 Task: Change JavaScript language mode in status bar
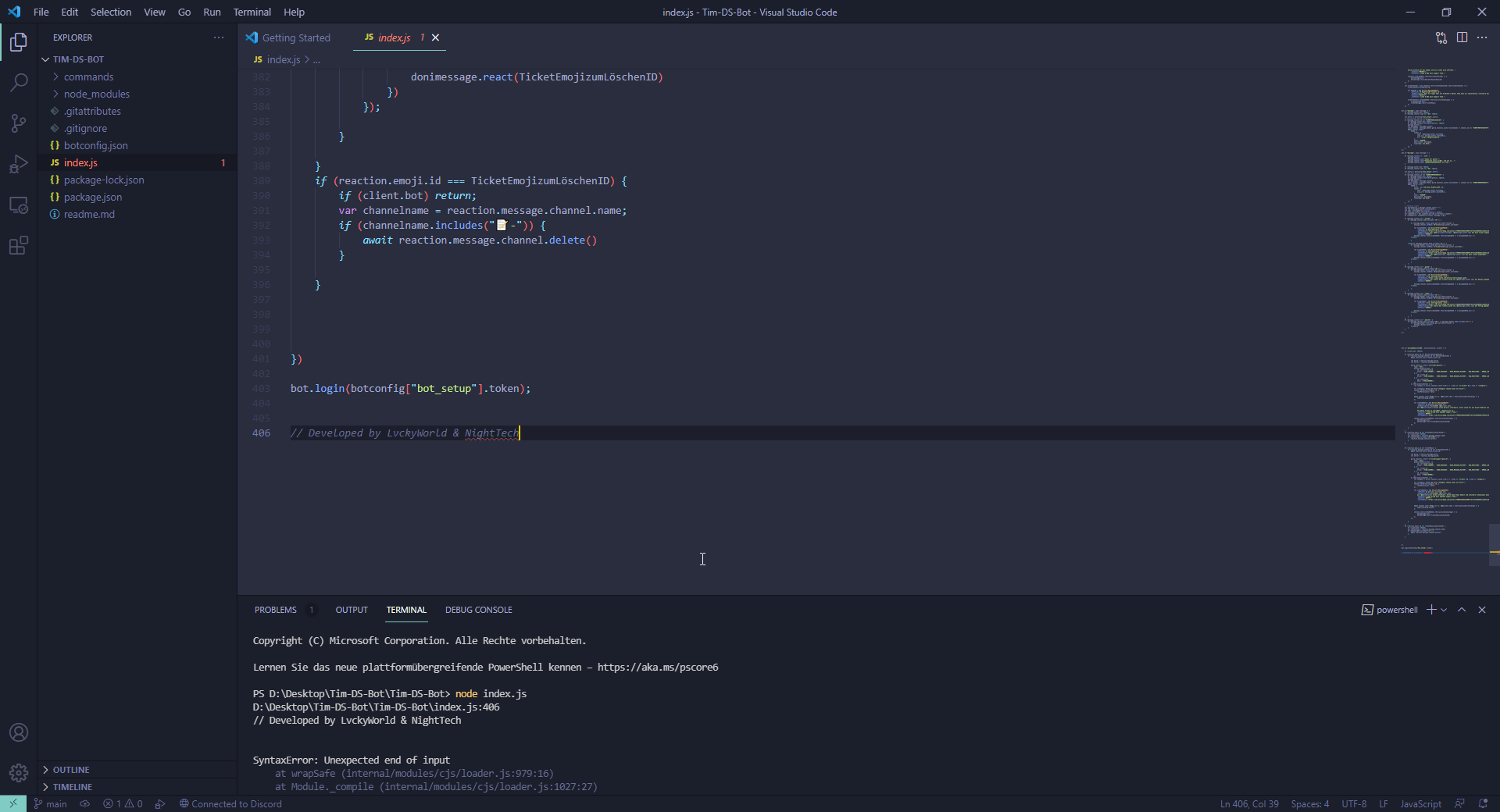click(1420, 803)
